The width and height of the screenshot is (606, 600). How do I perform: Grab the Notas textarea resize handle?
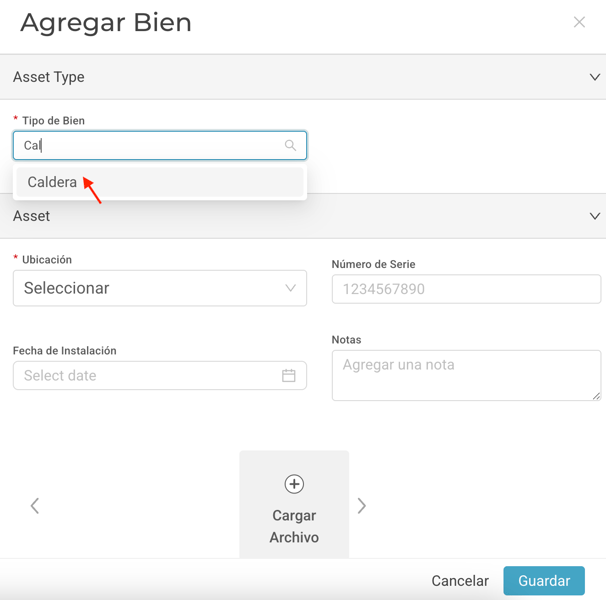tap(596, 396)
